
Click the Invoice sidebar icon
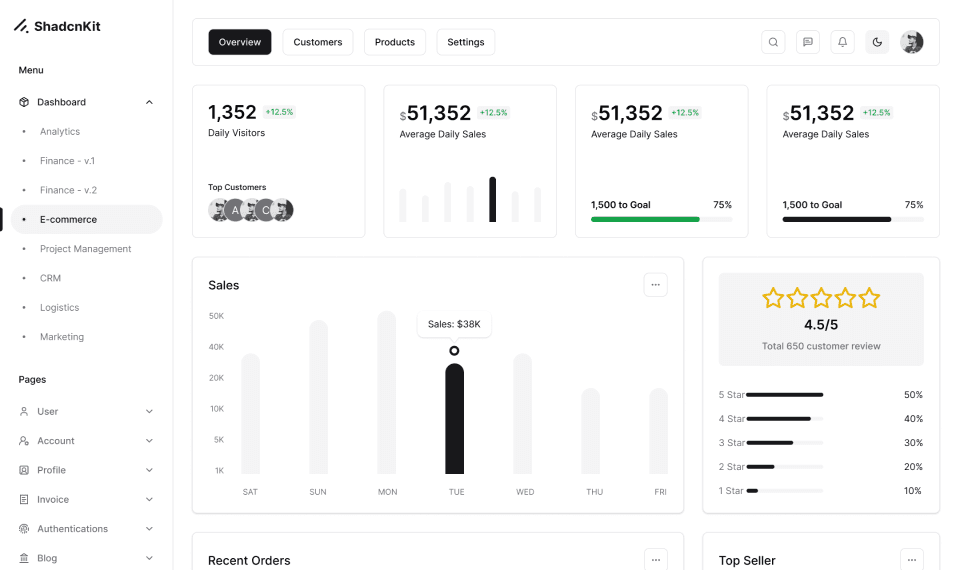[24, 499]
